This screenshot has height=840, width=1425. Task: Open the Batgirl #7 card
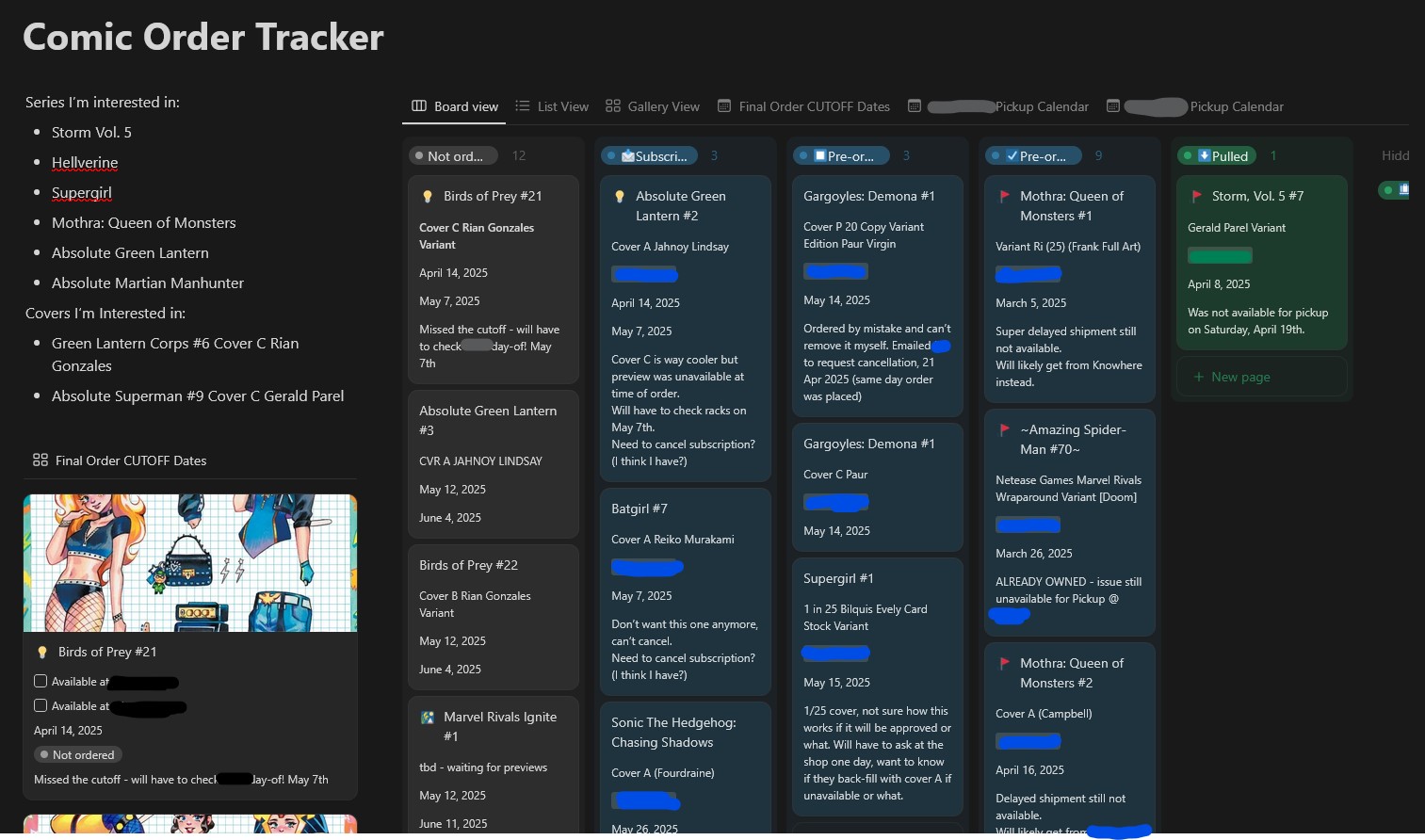click(685, 591)
